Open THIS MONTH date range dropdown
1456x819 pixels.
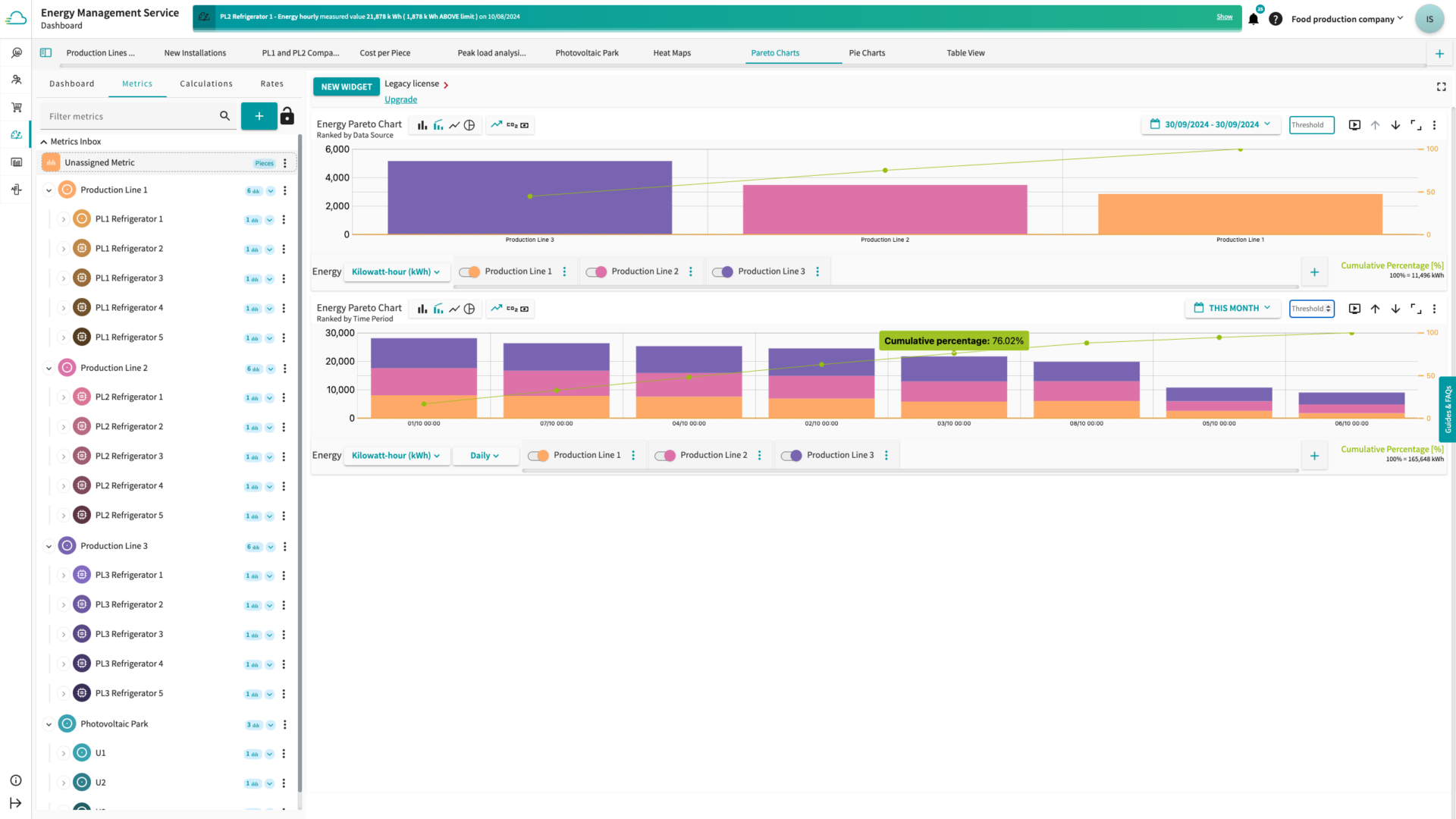click(1232, 308)
